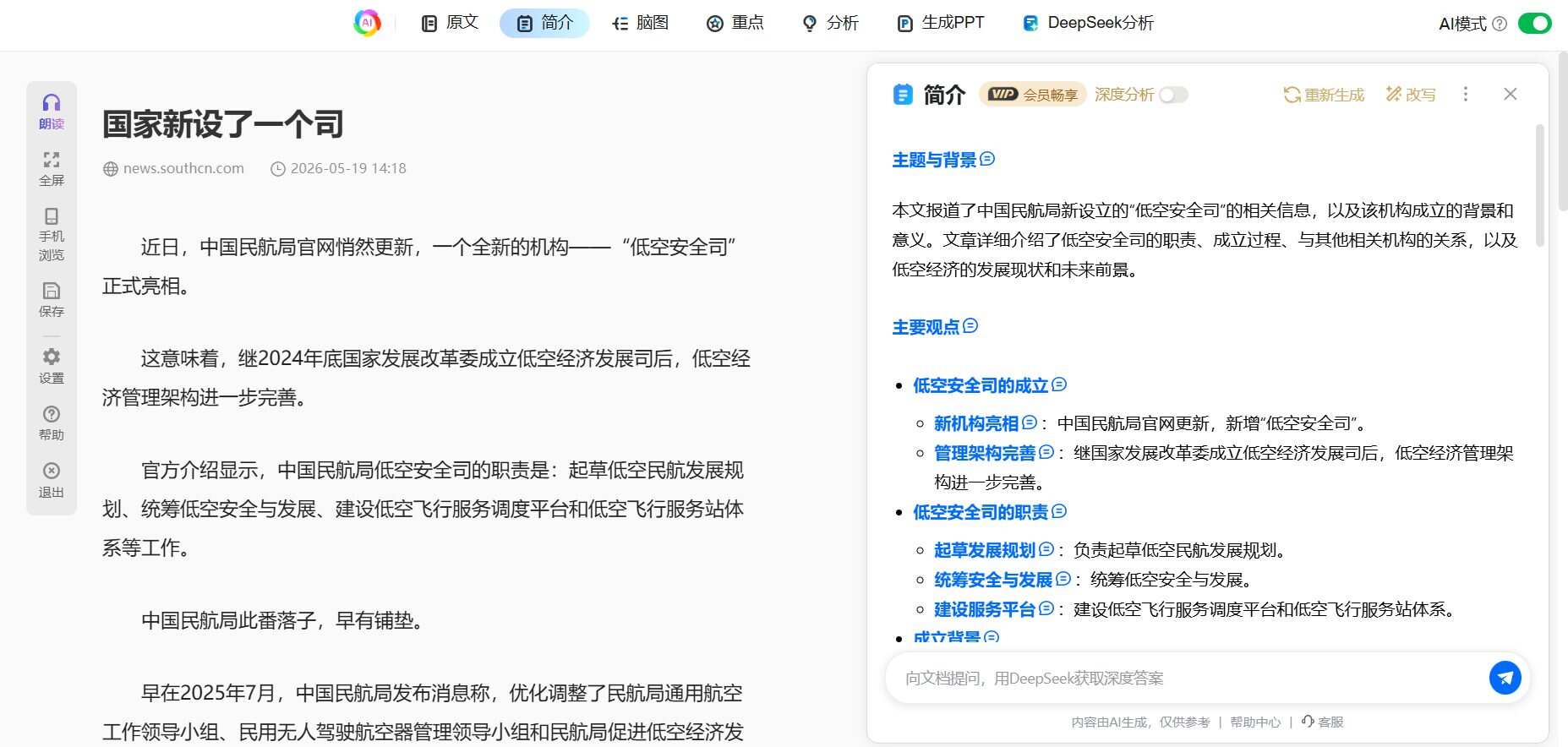The image size is (1568, 747).
Task: Select the 简介 tab
Action: coord(544,23)
